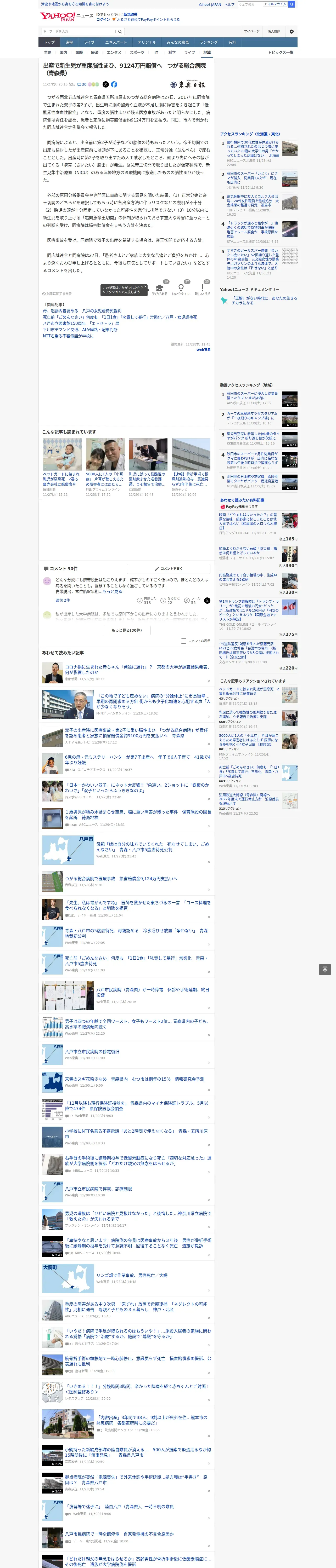The width and height of the screenshot is (336, 1568).
Task: Play the first 動画アクセスランキング video thumbnail
Action: [x=290, y=399]
